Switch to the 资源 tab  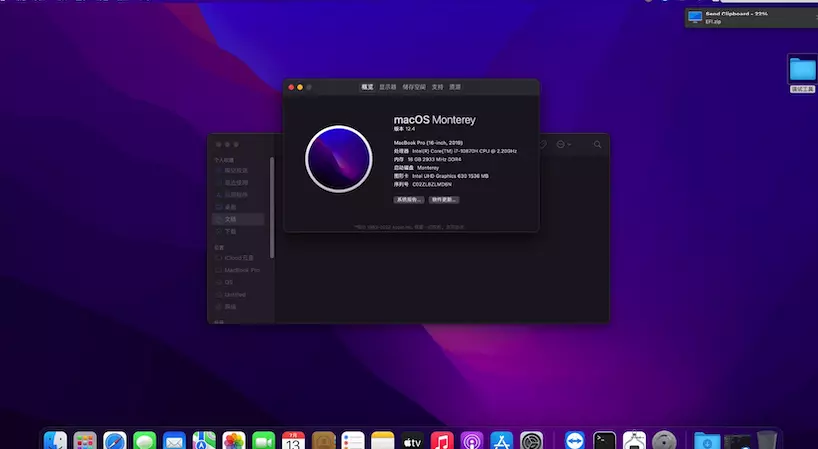click(455, 87)
